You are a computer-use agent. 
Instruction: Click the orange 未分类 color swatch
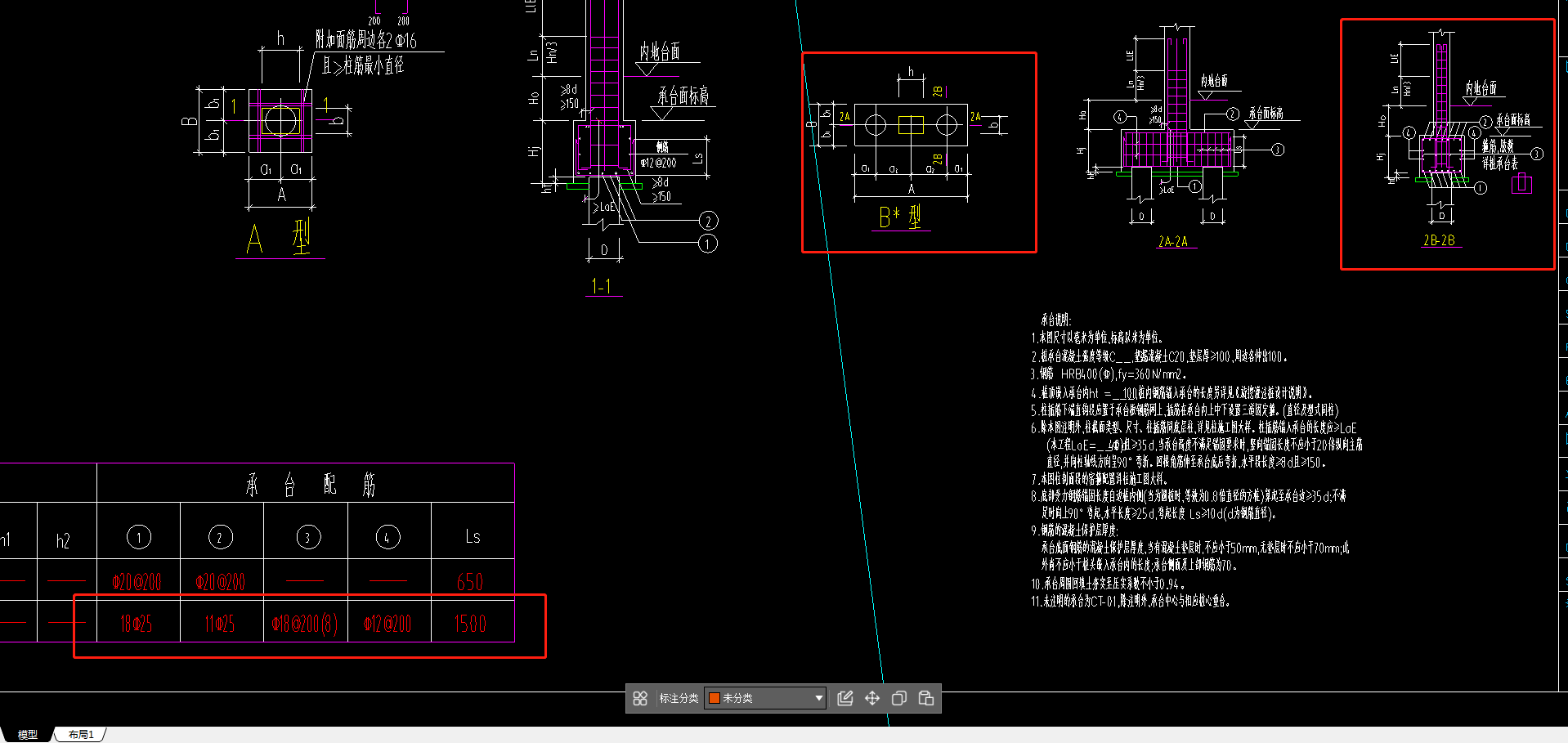(x=714, y=698)
